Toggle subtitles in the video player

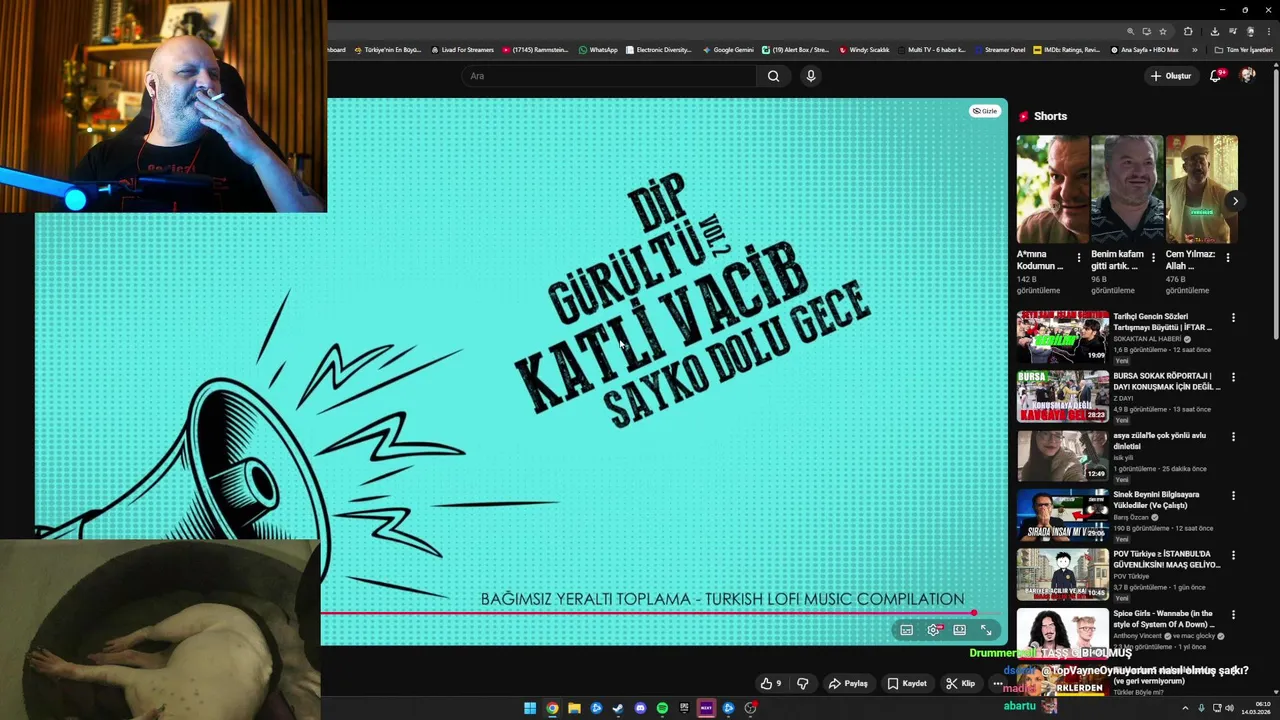907,630
